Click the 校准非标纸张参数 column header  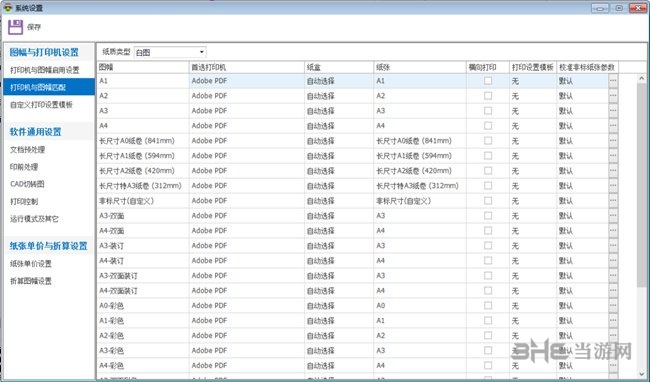(587, 67)
